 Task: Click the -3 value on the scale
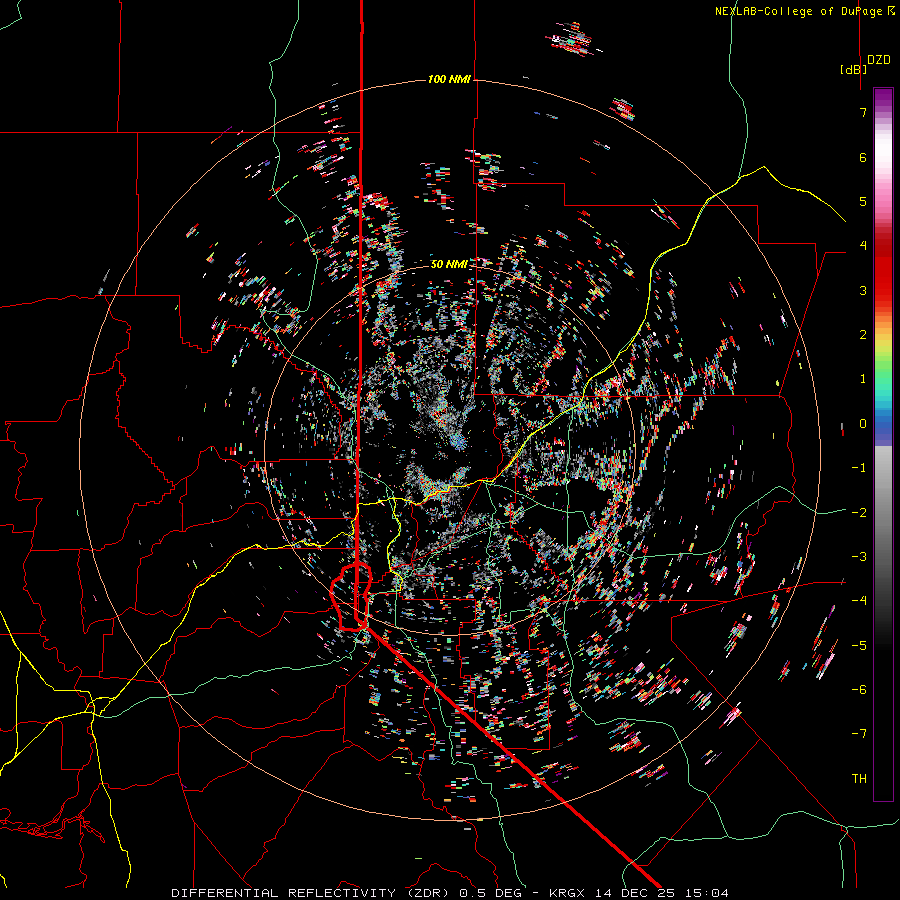coord(859,557)
